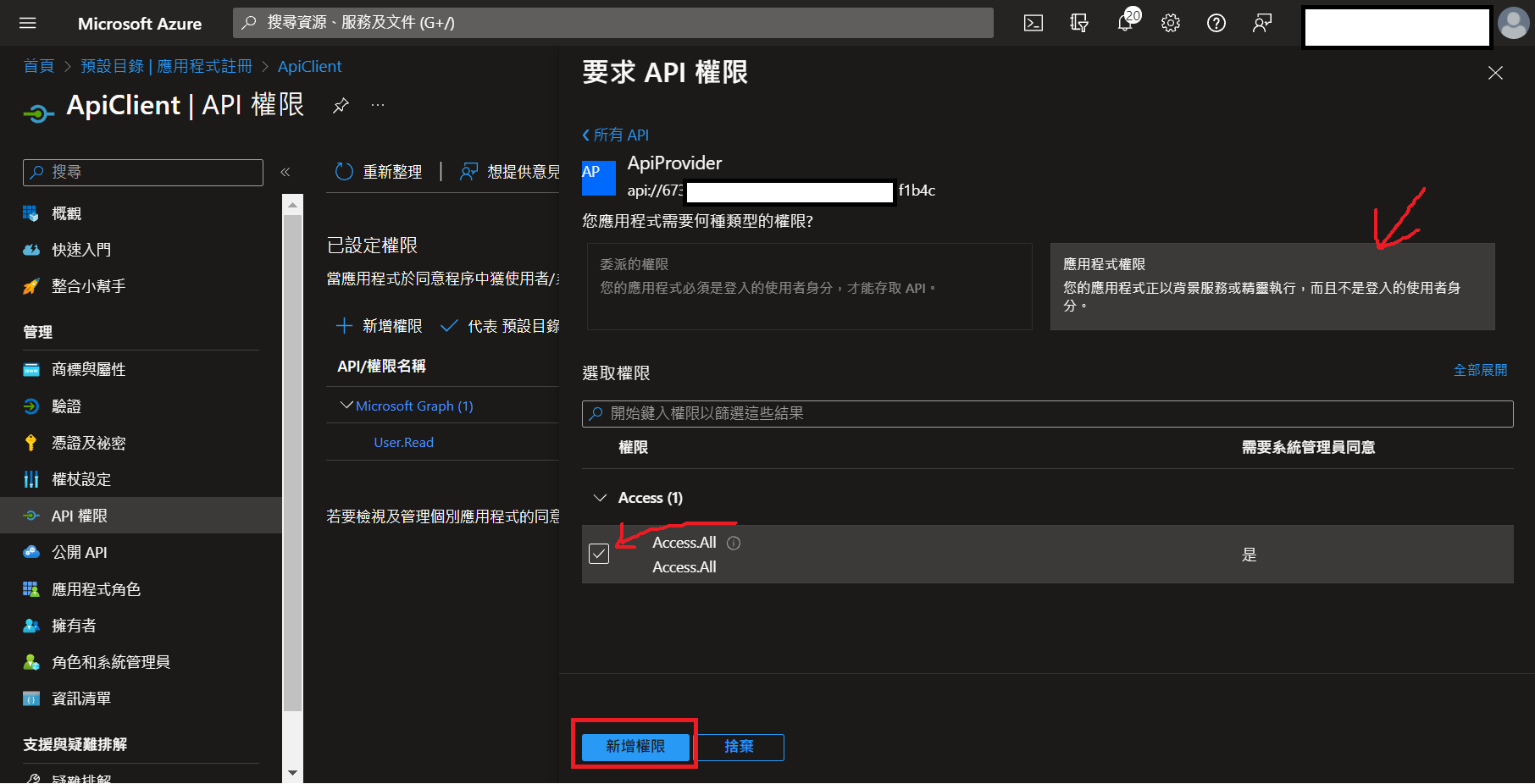Open more options ellipsis next to title

pos(378,105)
